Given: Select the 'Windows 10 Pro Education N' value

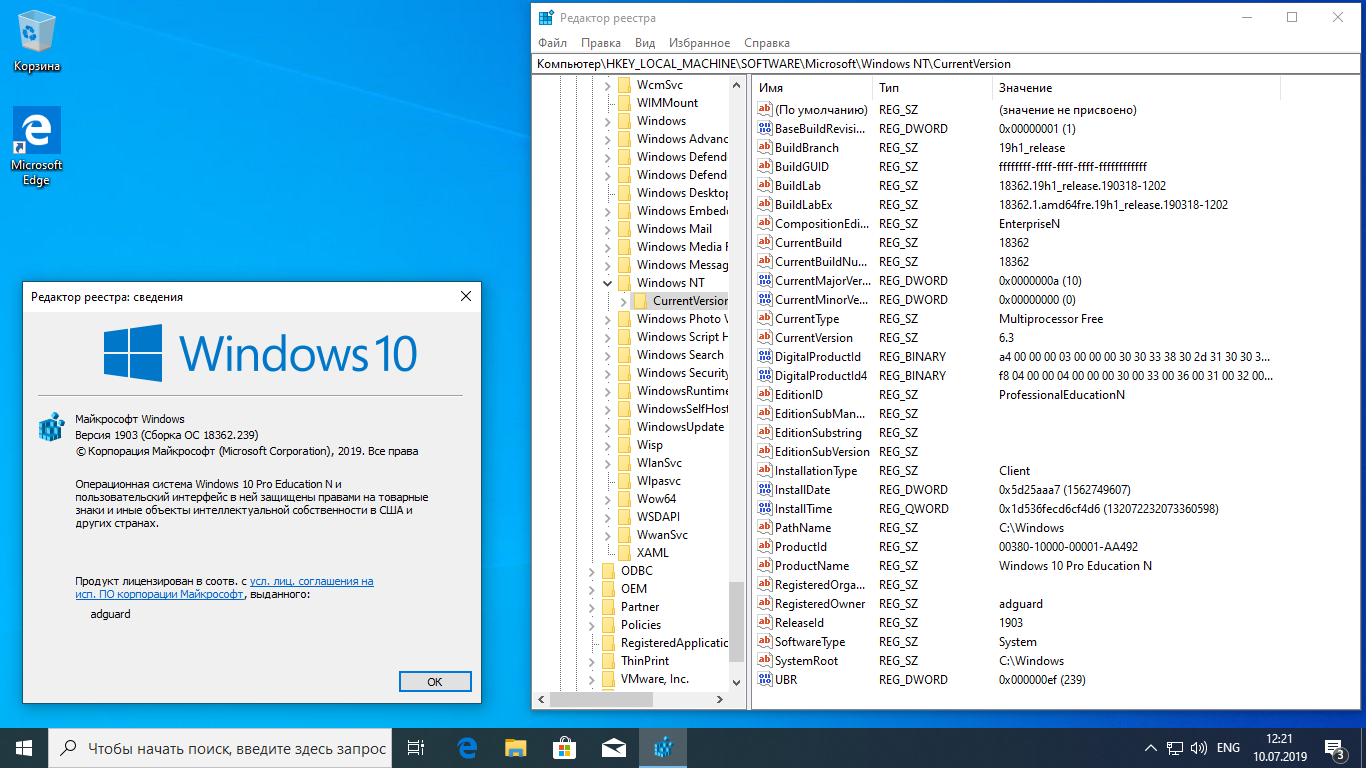Looking at the screenshot, I should pyautogui.click(x=1075, y=566).
